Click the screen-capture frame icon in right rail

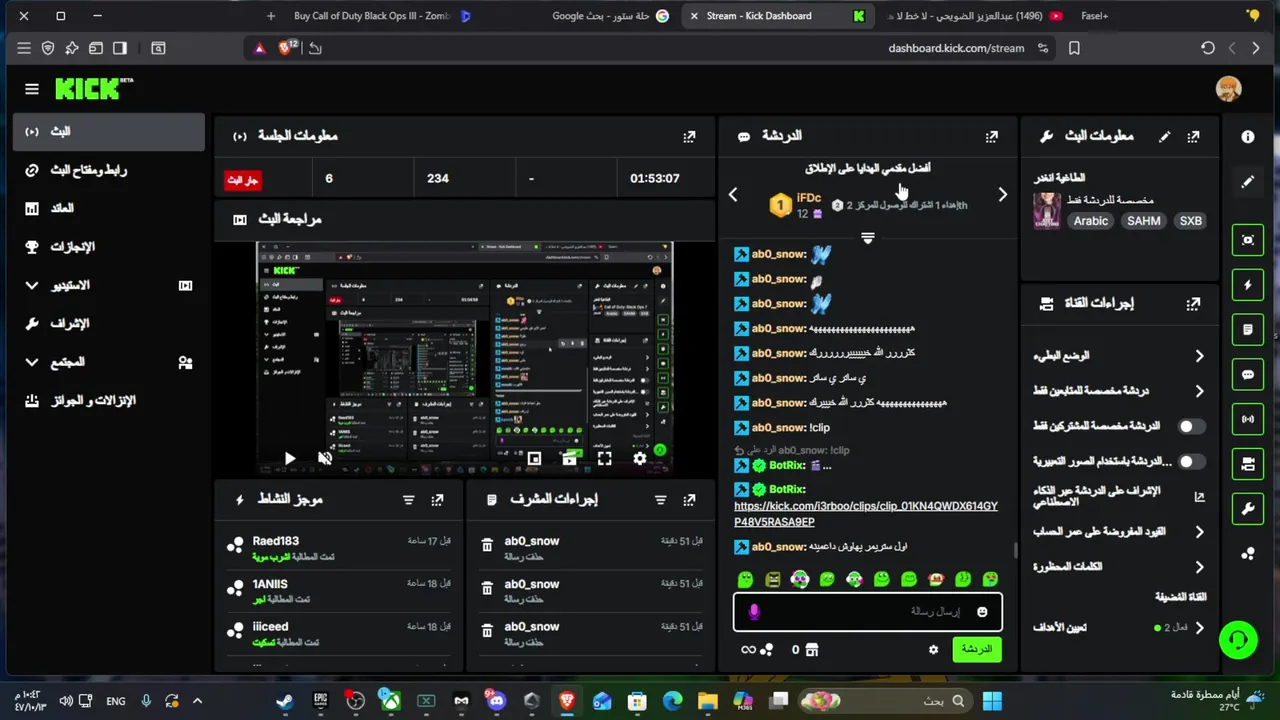(x=1247, y=240)
